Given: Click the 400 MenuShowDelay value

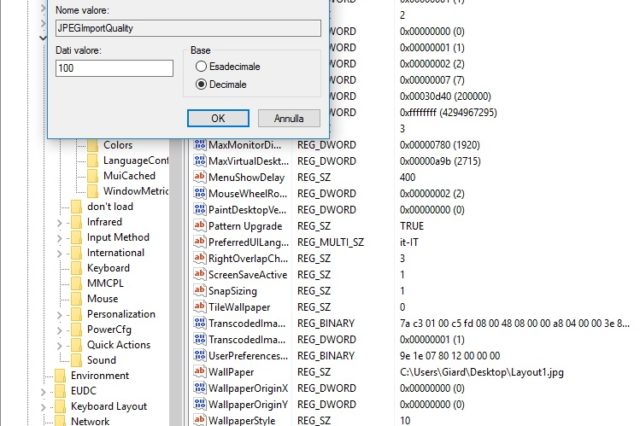Looking at the screenshot, I should click(x=407, y=177).
